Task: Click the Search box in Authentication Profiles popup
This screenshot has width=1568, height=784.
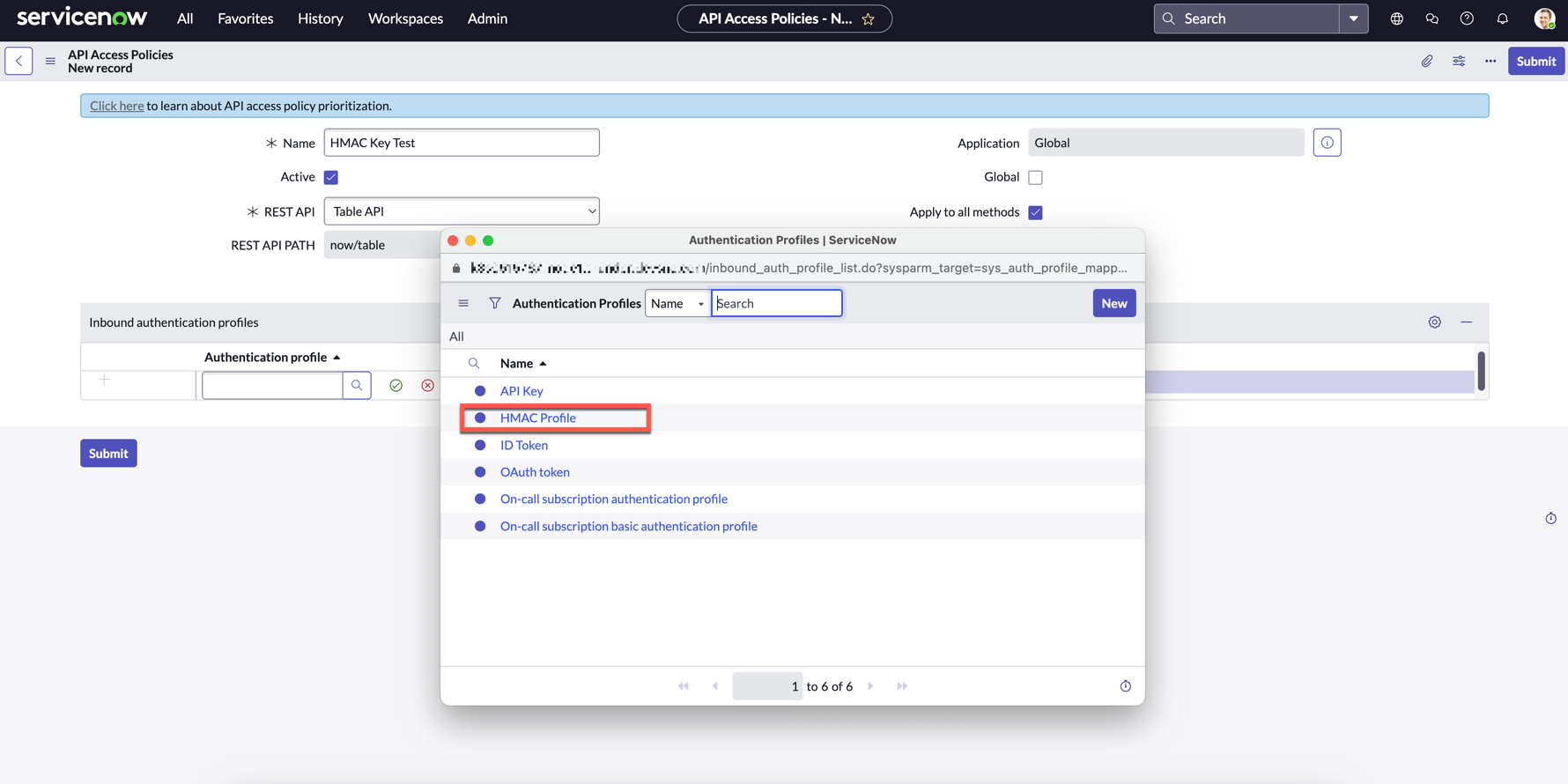Action: [x=777, y=303]
